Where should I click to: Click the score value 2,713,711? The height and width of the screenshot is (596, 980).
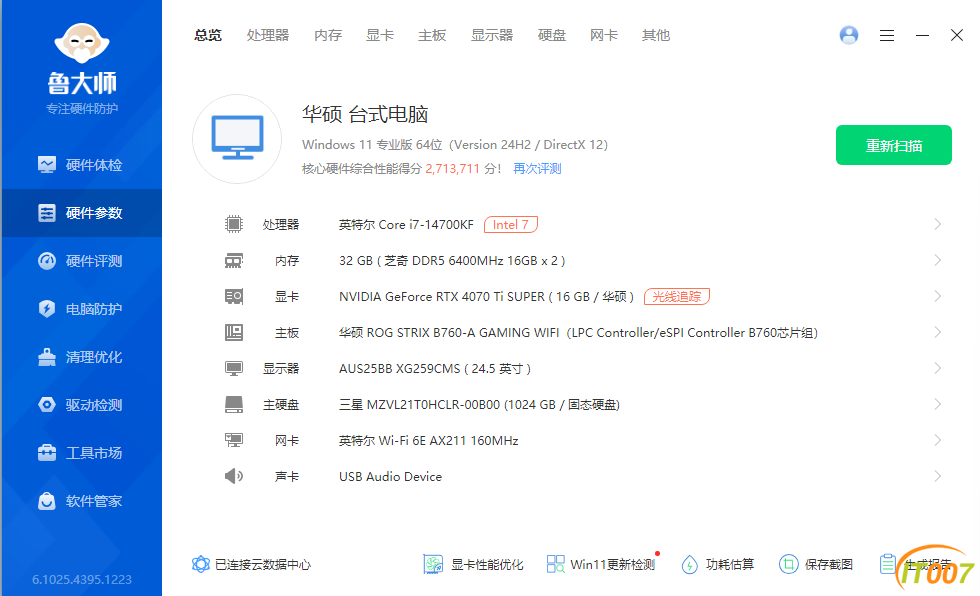pyautogui.click(x=452, y=169)
